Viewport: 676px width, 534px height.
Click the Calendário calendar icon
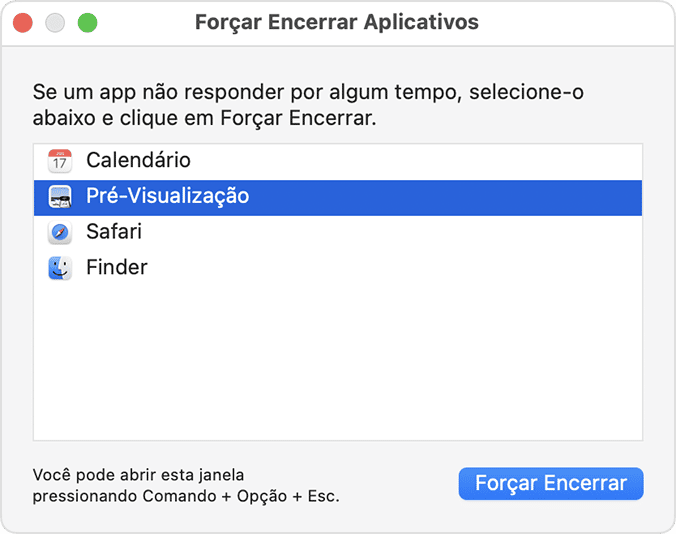60,160
